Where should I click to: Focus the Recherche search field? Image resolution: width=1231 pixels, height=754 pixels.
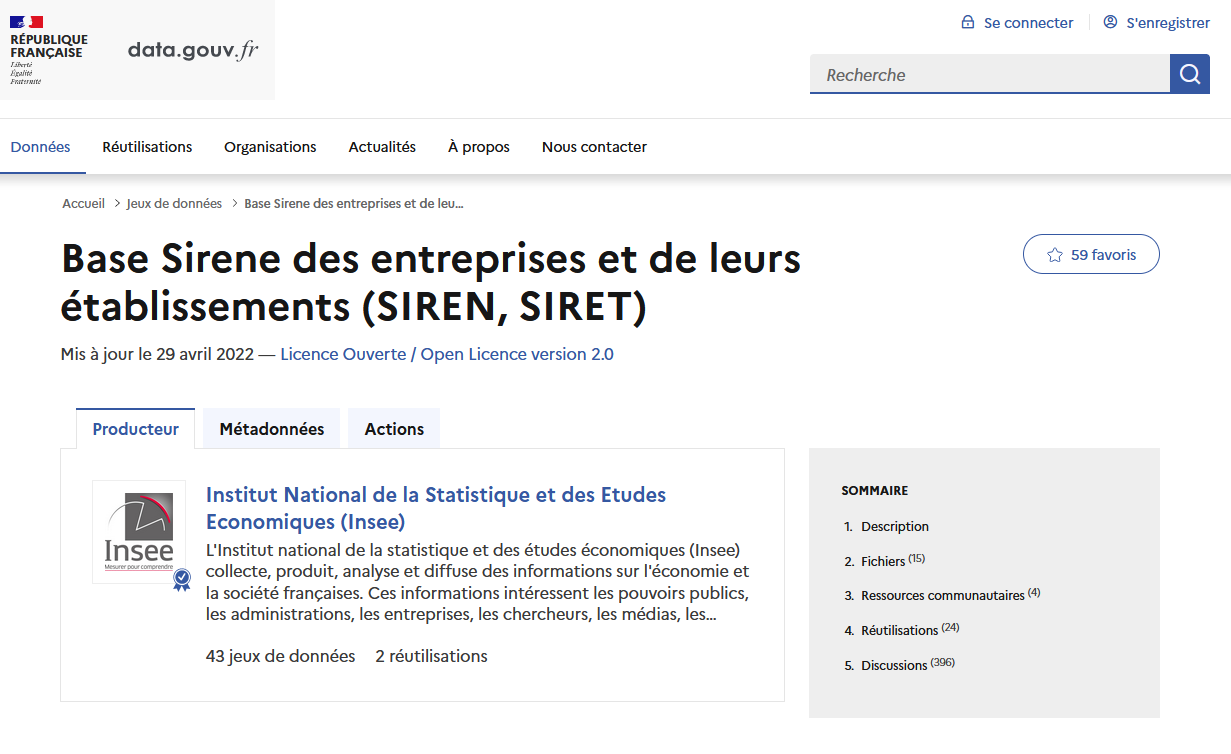tap(989, 75)
